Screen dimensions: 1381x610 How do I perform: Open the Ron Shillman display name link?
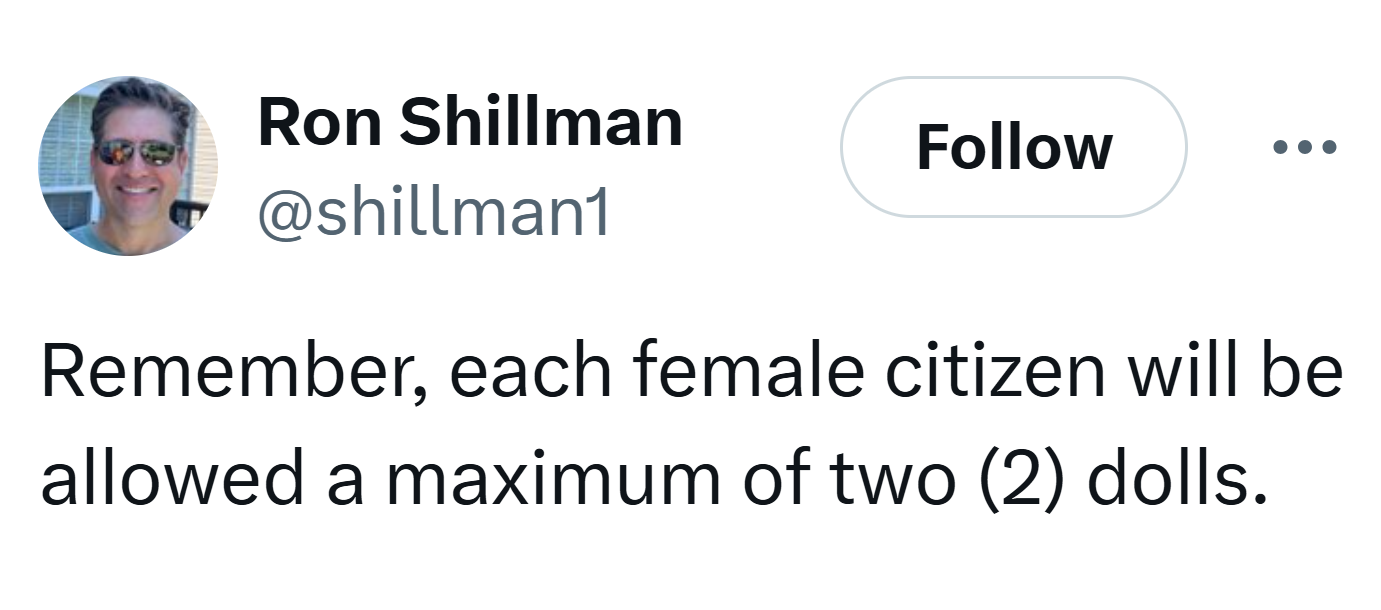(x=470, y=123)
